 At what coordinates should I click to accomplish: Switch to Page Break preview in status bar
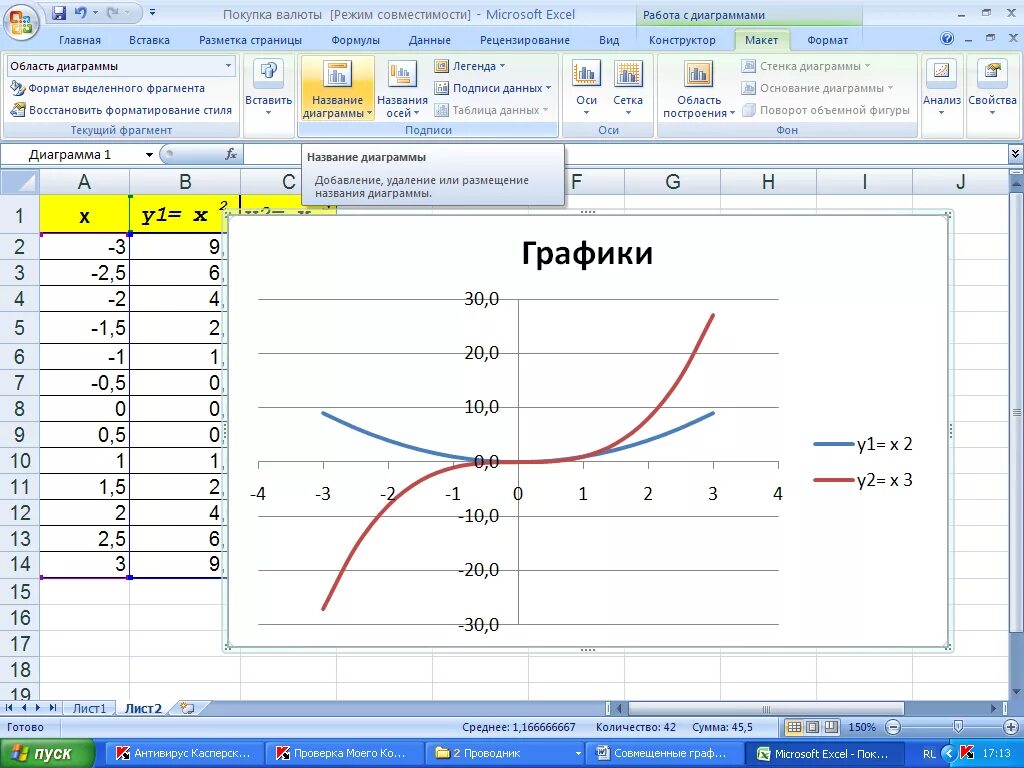(831, 727)
